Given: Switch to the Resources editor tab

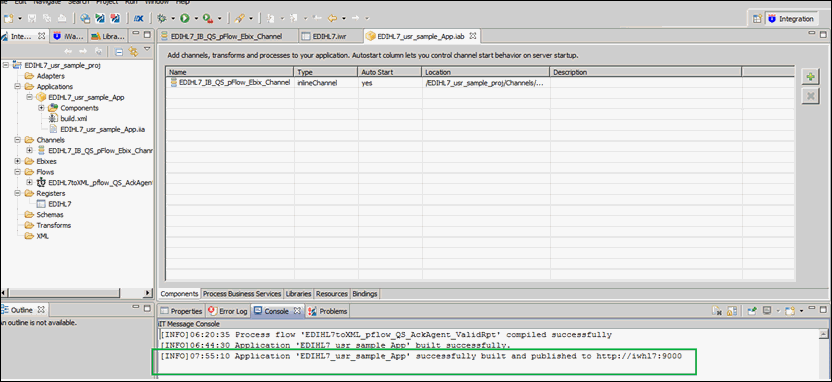Looking at the screenshot, I should click(x=332, y=293).
